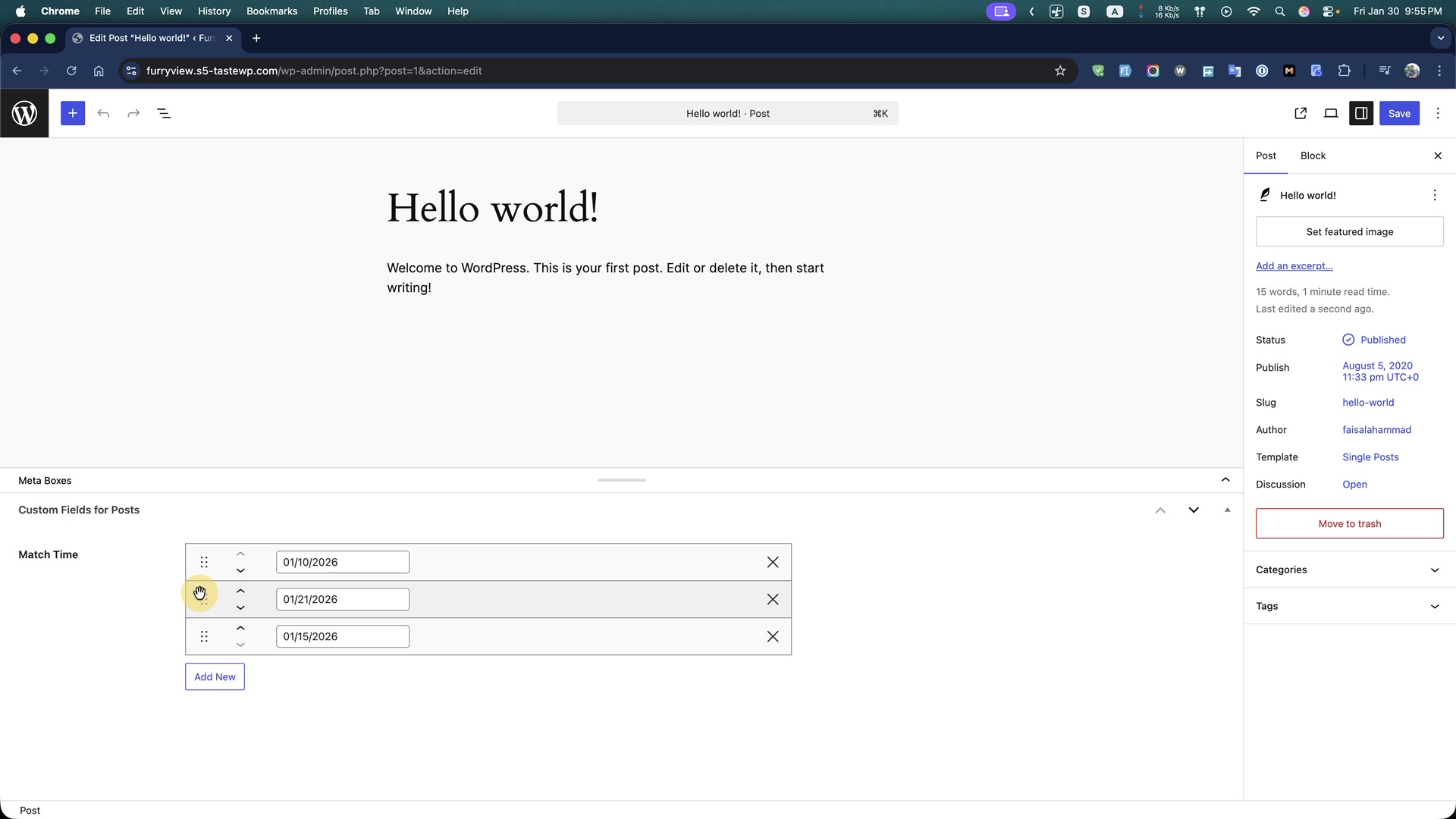The image size is (1456, 819).
Task: Click the 01/10/2026 date input field
Action: click(x=342, y=563)
